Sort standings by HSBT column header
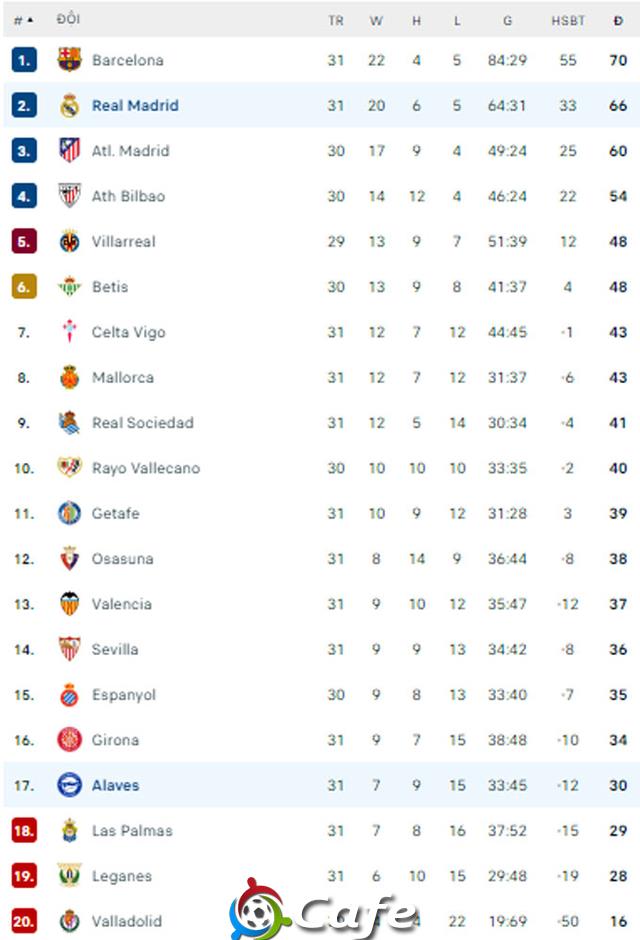This screenshot has width=640, height=940. tap(567, 20)
